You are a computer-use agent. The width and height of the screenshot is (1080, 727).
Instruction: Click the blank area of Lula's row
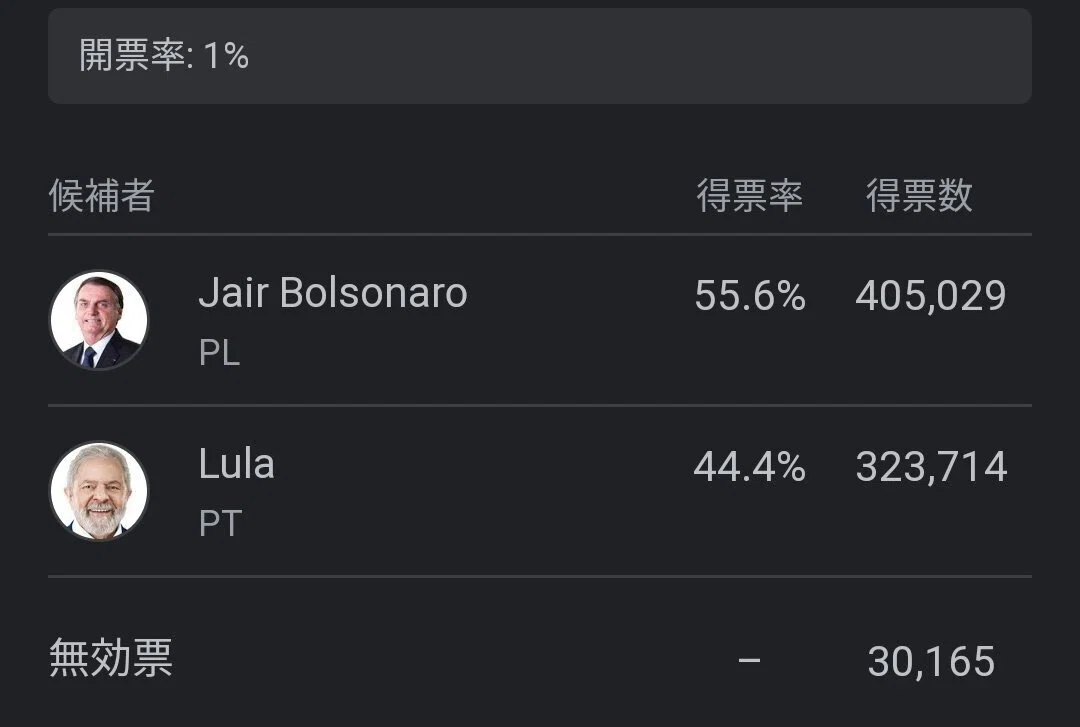click(482, 491)
